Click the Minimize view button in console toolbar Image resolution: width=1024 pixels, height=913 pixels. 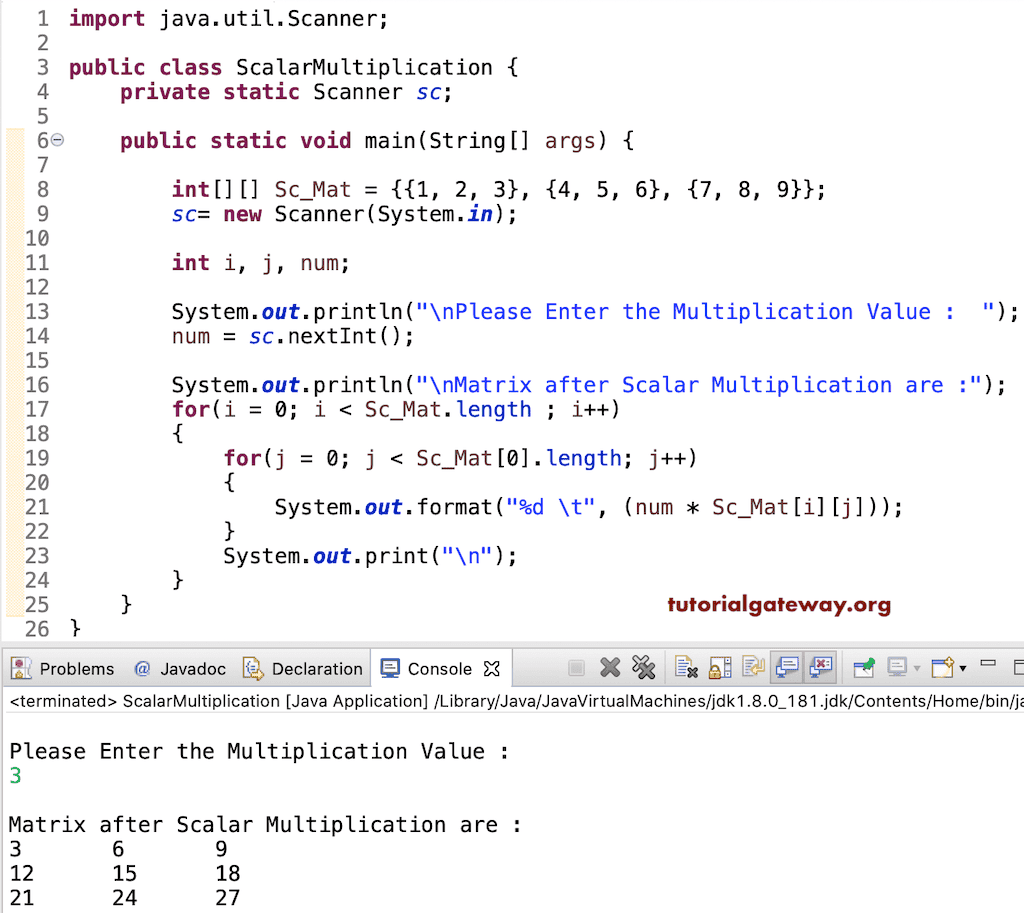(x=988, y=661)
